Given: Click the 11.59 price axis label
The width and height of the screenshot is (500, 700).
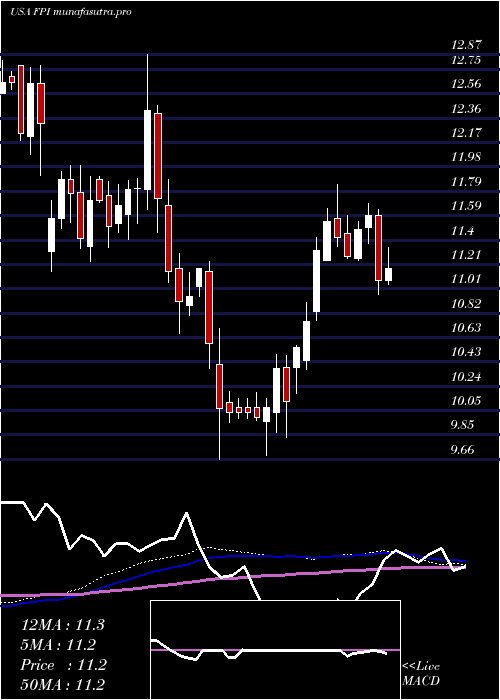Looking at the screenshot, I should 467,206.
